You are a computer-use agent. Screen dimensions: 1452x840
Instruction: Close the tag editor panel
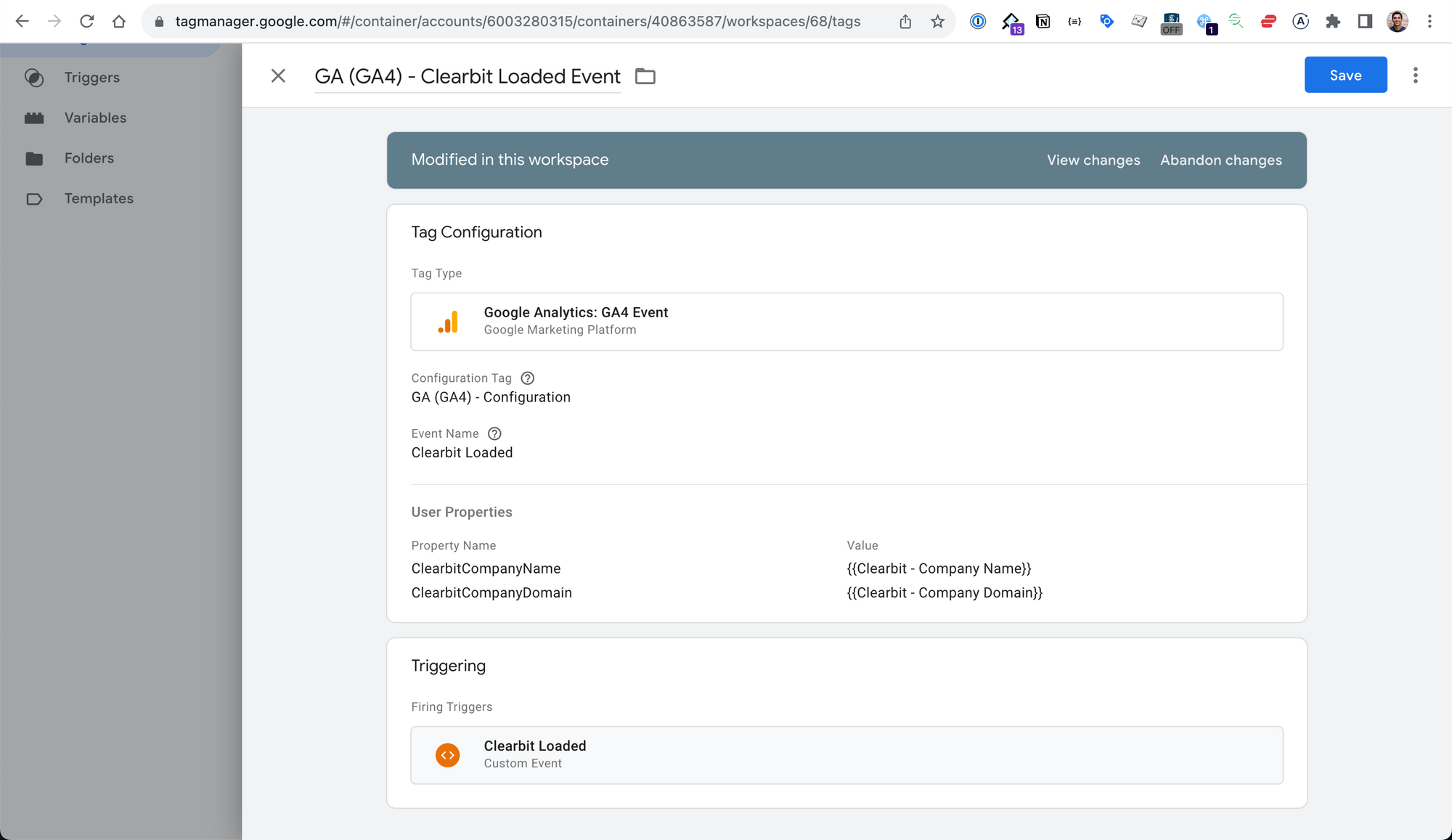pos(278,76)
